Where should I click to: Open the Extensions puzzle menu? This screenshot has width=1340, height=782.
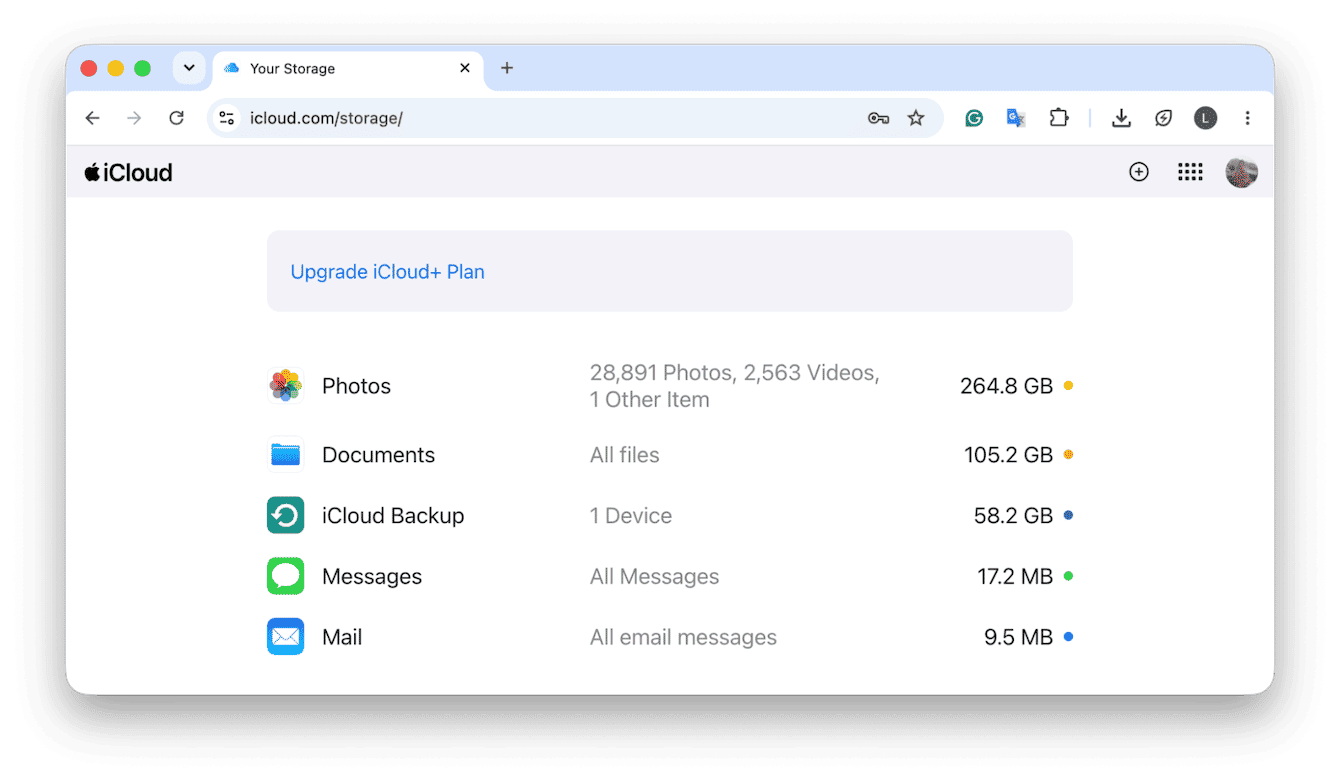tap(1059, 118)
